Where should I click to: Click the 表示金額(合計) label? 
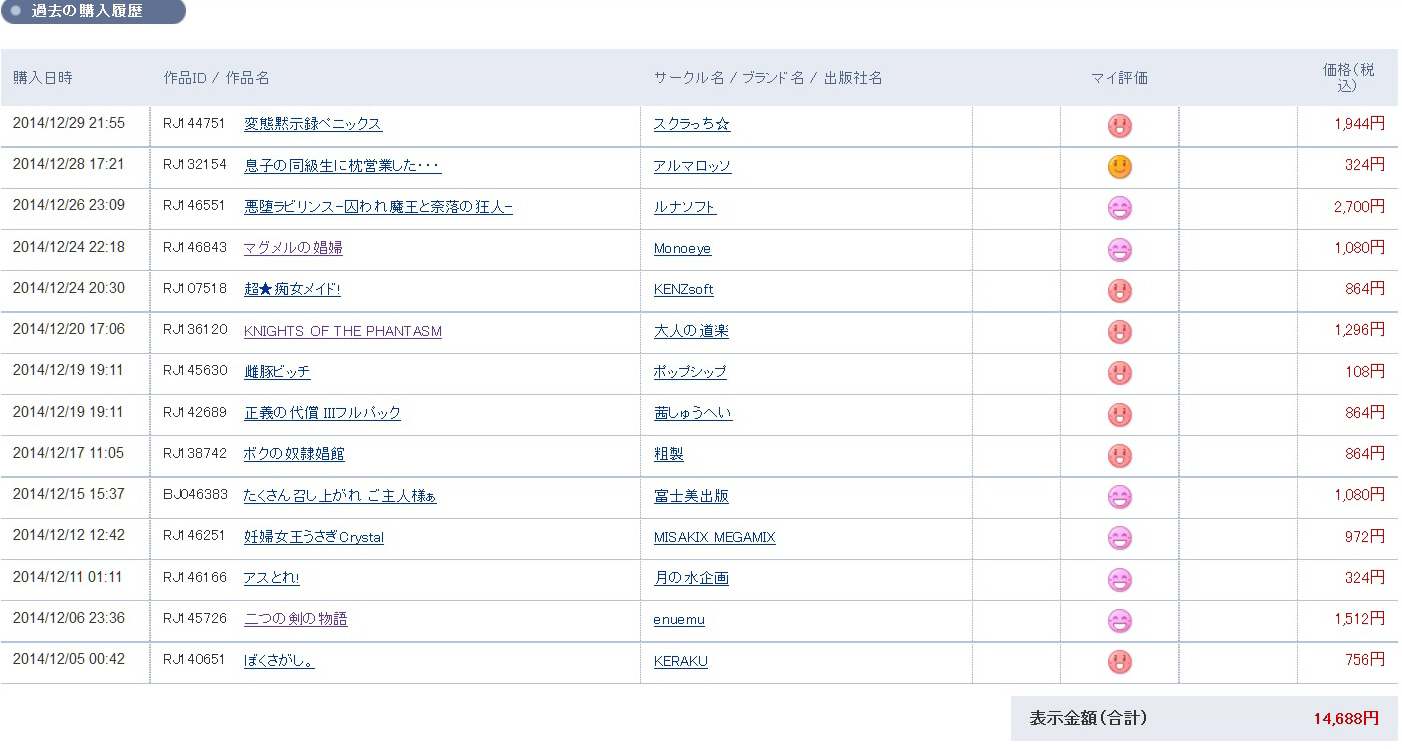click(x=1088, y=718)
